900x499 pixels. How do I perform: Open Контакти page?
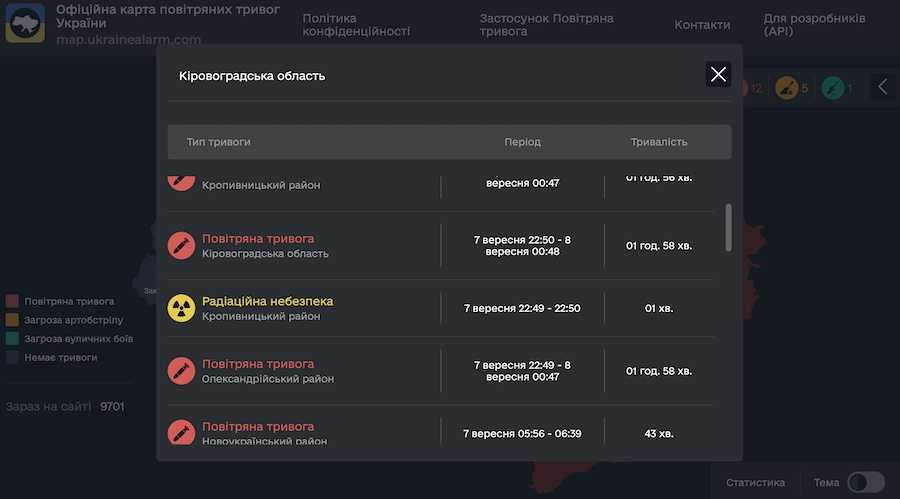pyautogui.click(x=702, y=25)
